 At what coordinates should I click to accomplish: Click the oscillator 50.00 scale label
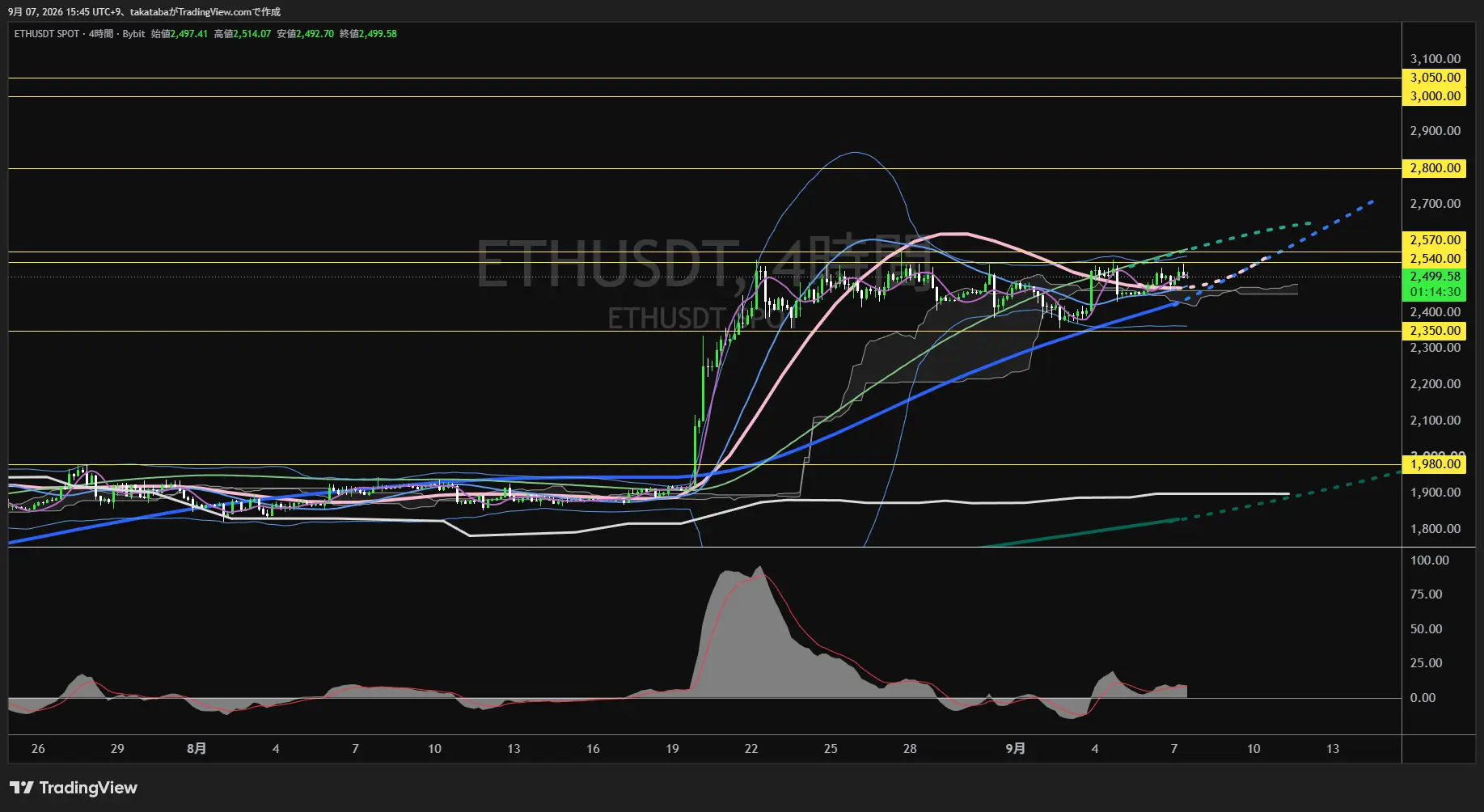tap(1426, 629)
